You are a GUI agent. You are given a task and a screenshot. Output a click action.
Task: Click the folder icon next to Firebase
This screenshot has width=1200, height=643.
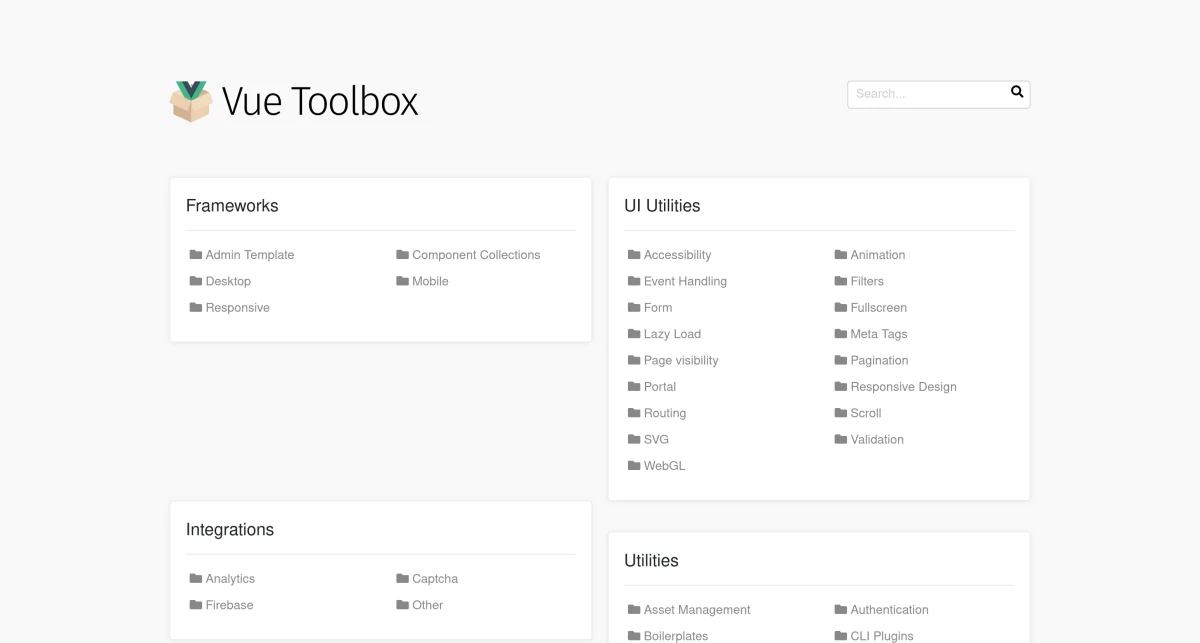click(194, 605)
